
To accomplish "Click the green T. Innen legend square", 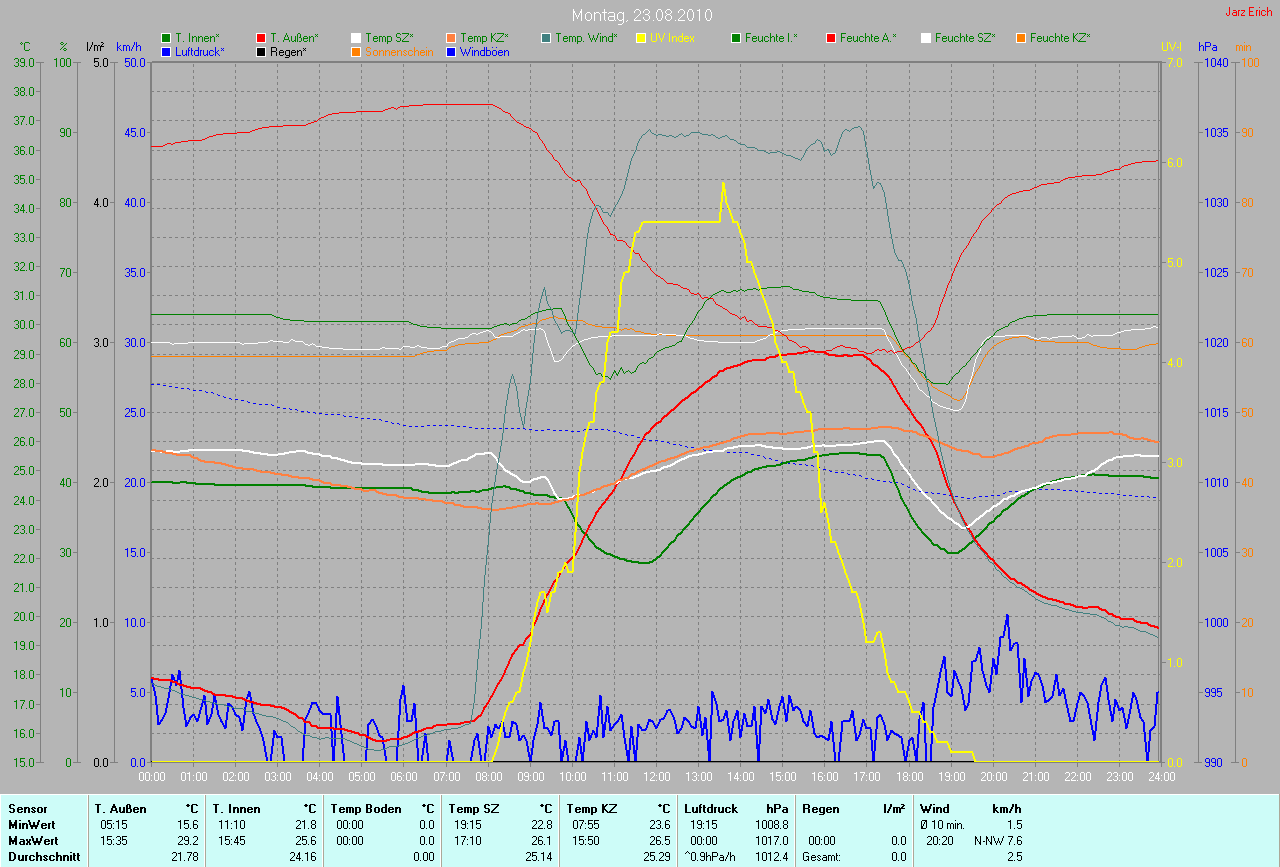I will coord(166,38).
